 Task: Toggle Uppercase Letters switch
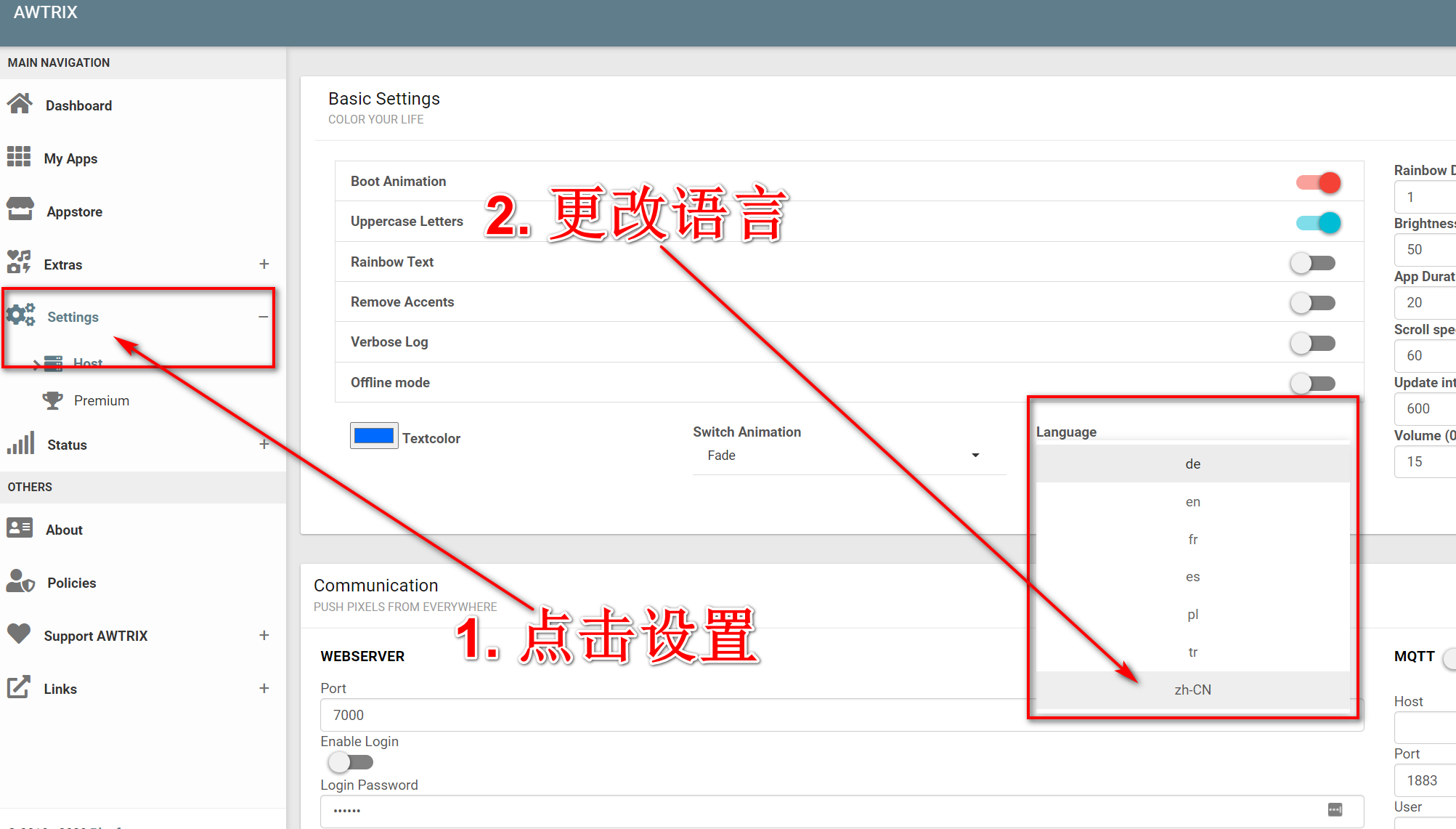[x=1318, y=222]
